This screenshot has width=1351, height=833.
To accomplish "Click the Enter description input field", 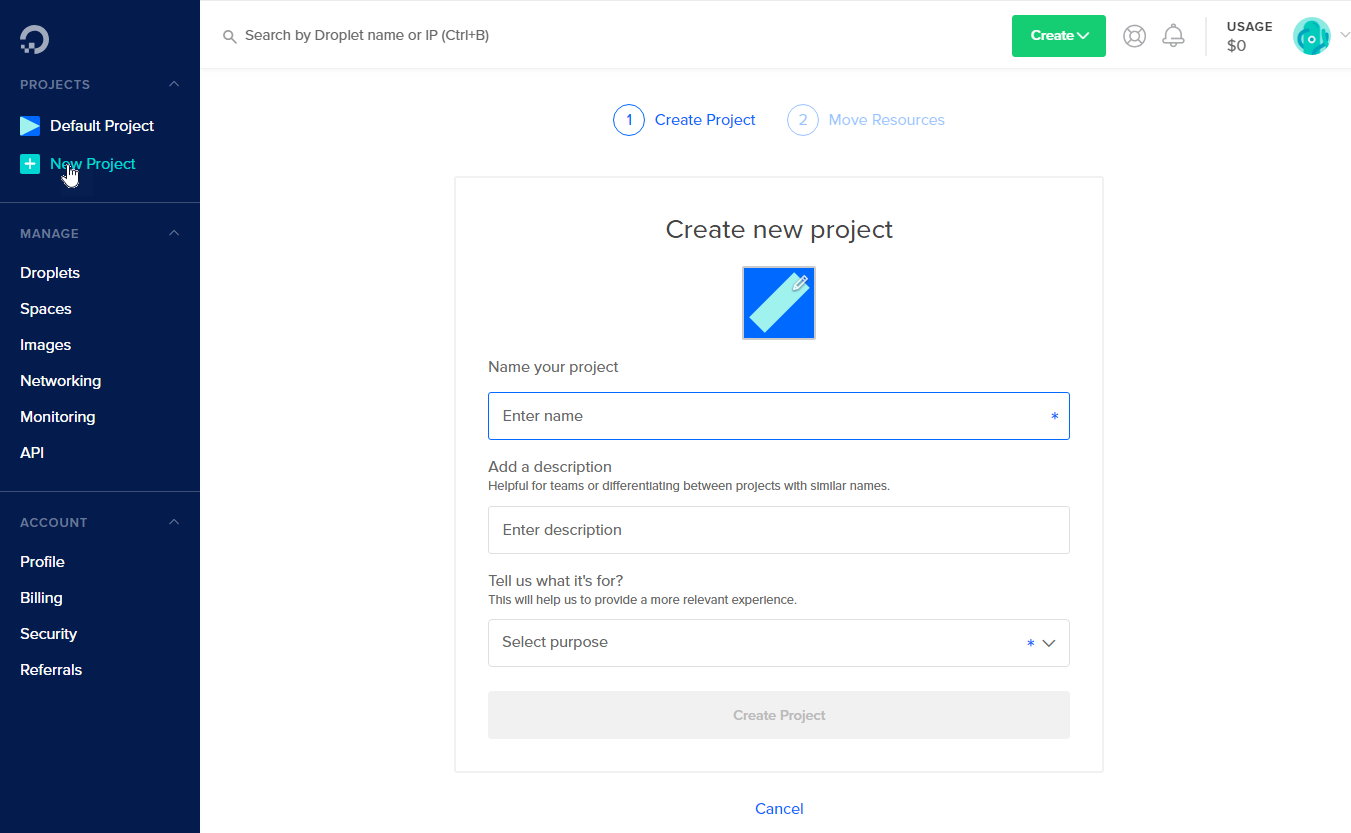I will 779,529.
